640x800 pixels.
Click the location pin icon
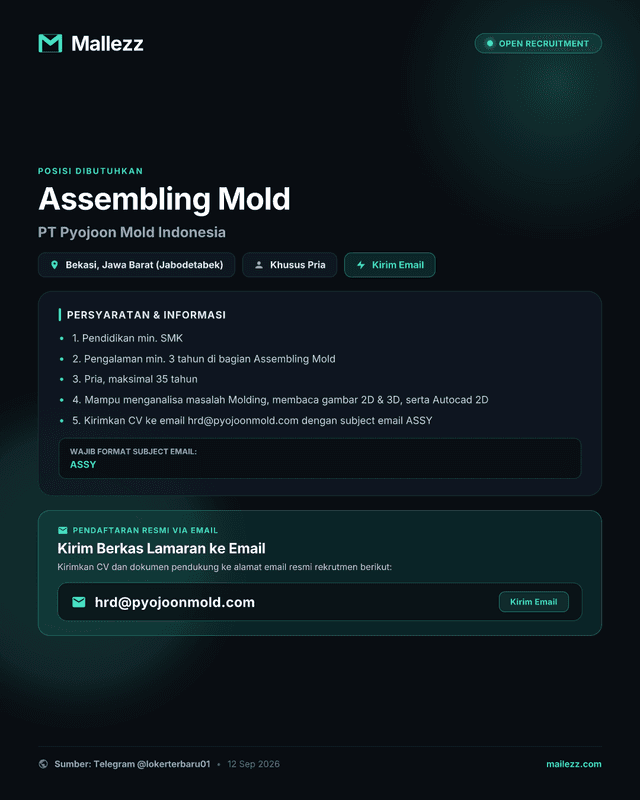click(54, 265)
